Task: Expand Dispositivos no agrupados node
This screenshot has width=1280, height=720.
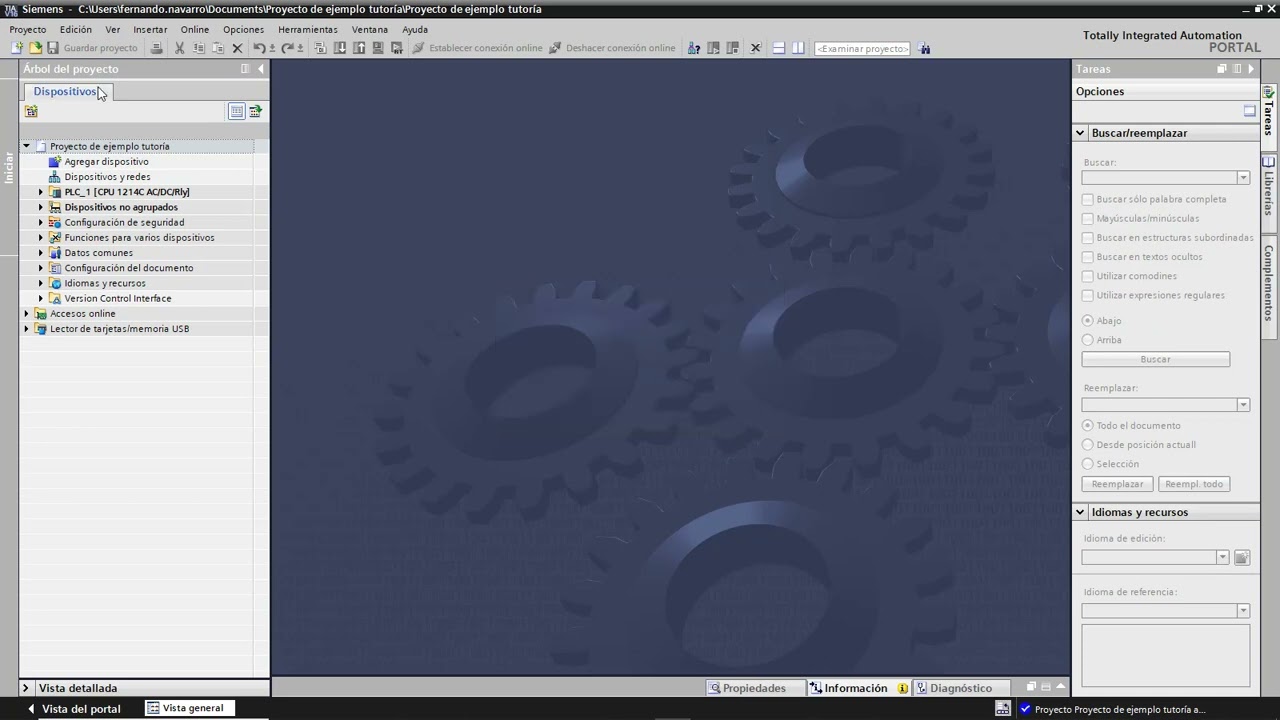Action: [41, 207]
